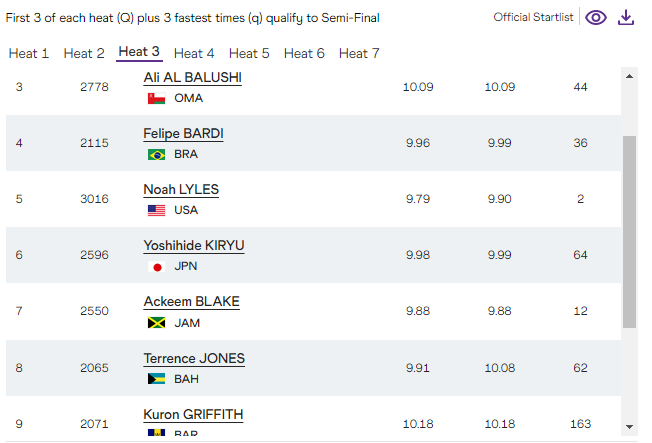Click the eye icon beside Official Startlist

click(596, 18)
